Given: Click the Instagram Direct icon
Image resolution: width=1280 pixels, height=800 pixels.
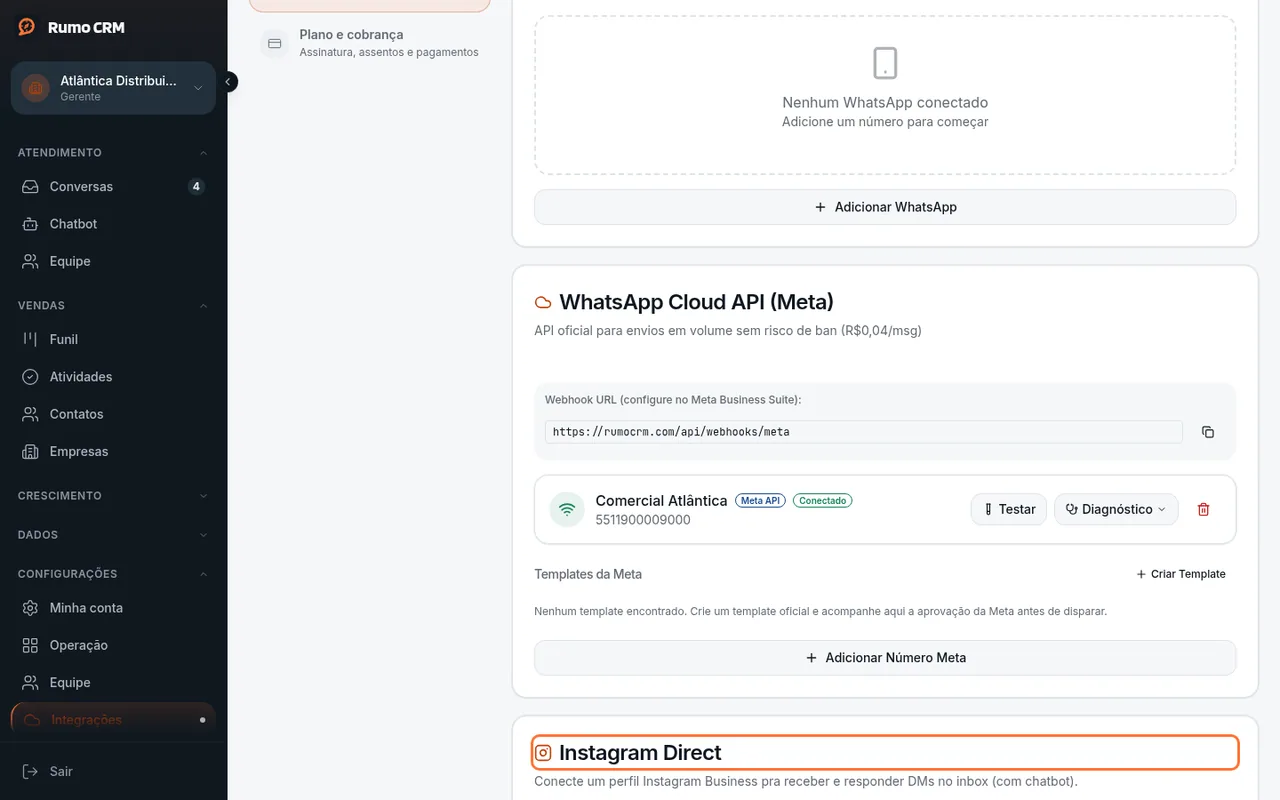Looking at the screenshot, I should 543,753.
